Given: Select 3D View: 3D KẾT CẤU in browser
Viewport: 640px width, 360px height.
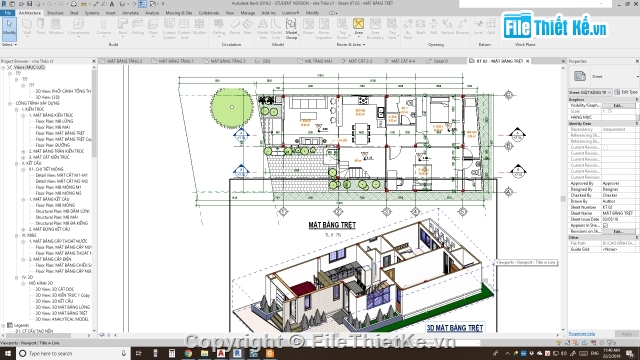Looking at the screenshot, I should click(54, 301).
